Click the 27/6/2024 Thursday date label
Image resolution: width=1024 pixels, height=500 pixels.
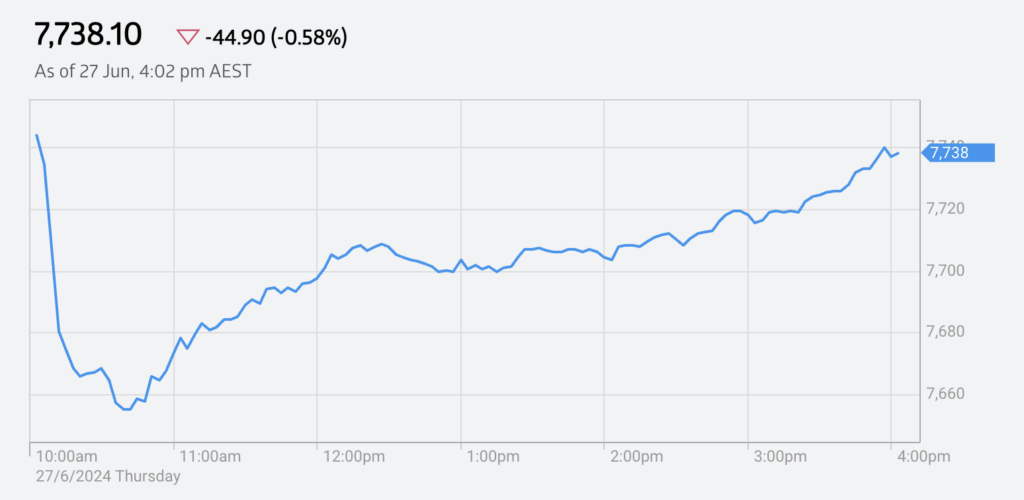click(108, 477)
